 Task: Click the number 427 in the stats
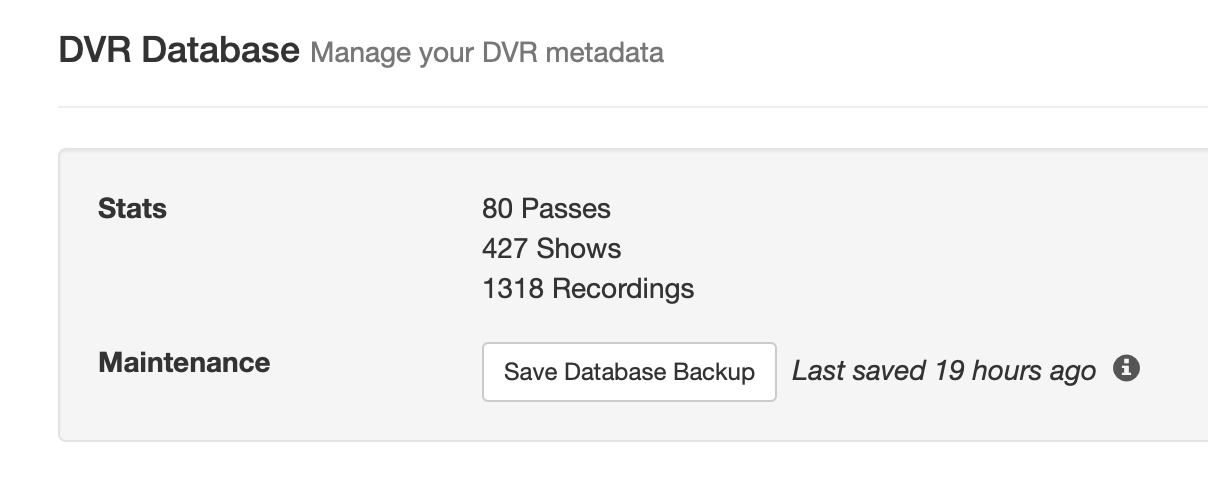tap(505, 249)
